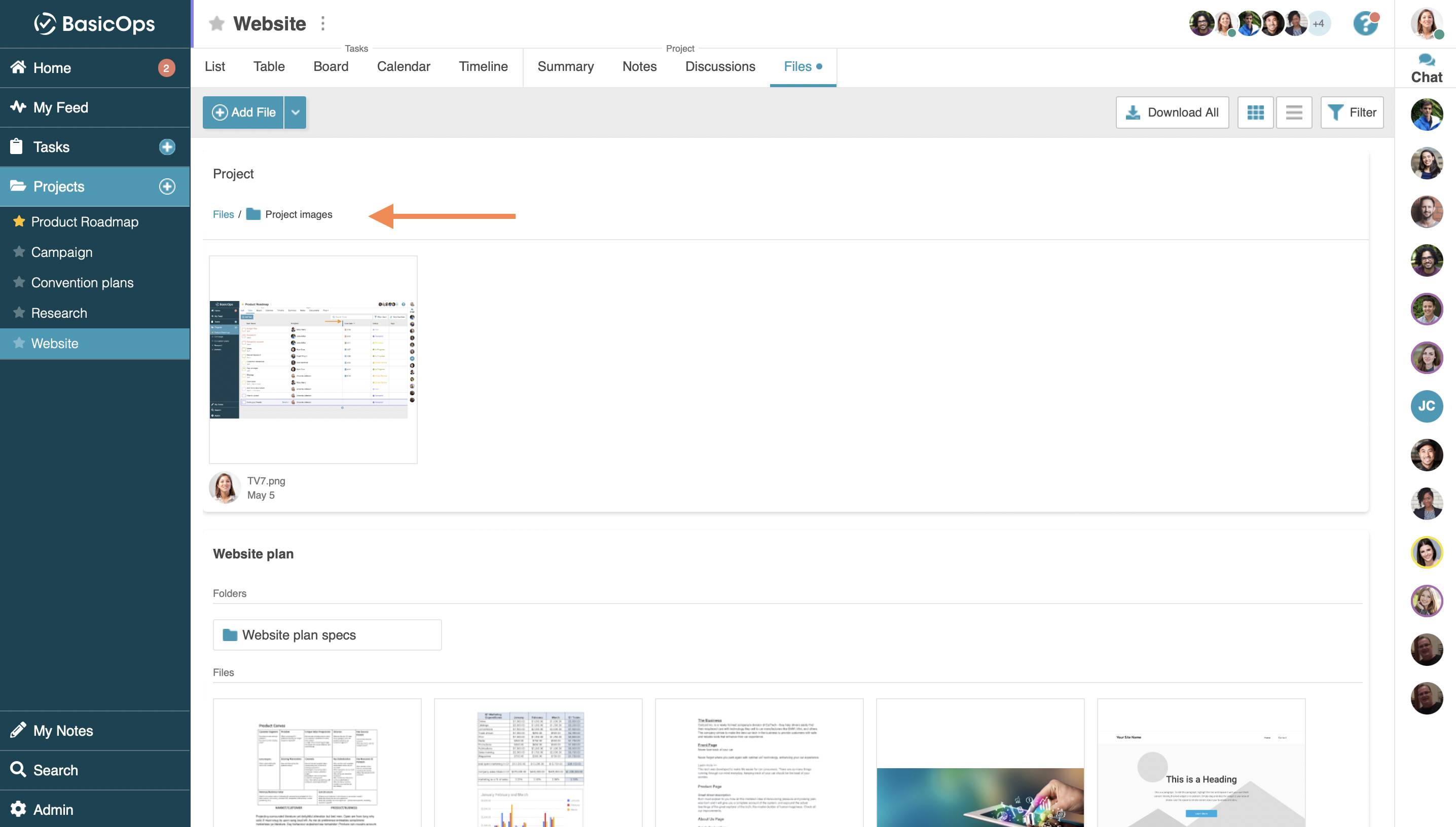Image resolution: width=1456 pixels, height=827 pixels.
Task: Switch to the Calendar tab
Action: click(404, 66)
